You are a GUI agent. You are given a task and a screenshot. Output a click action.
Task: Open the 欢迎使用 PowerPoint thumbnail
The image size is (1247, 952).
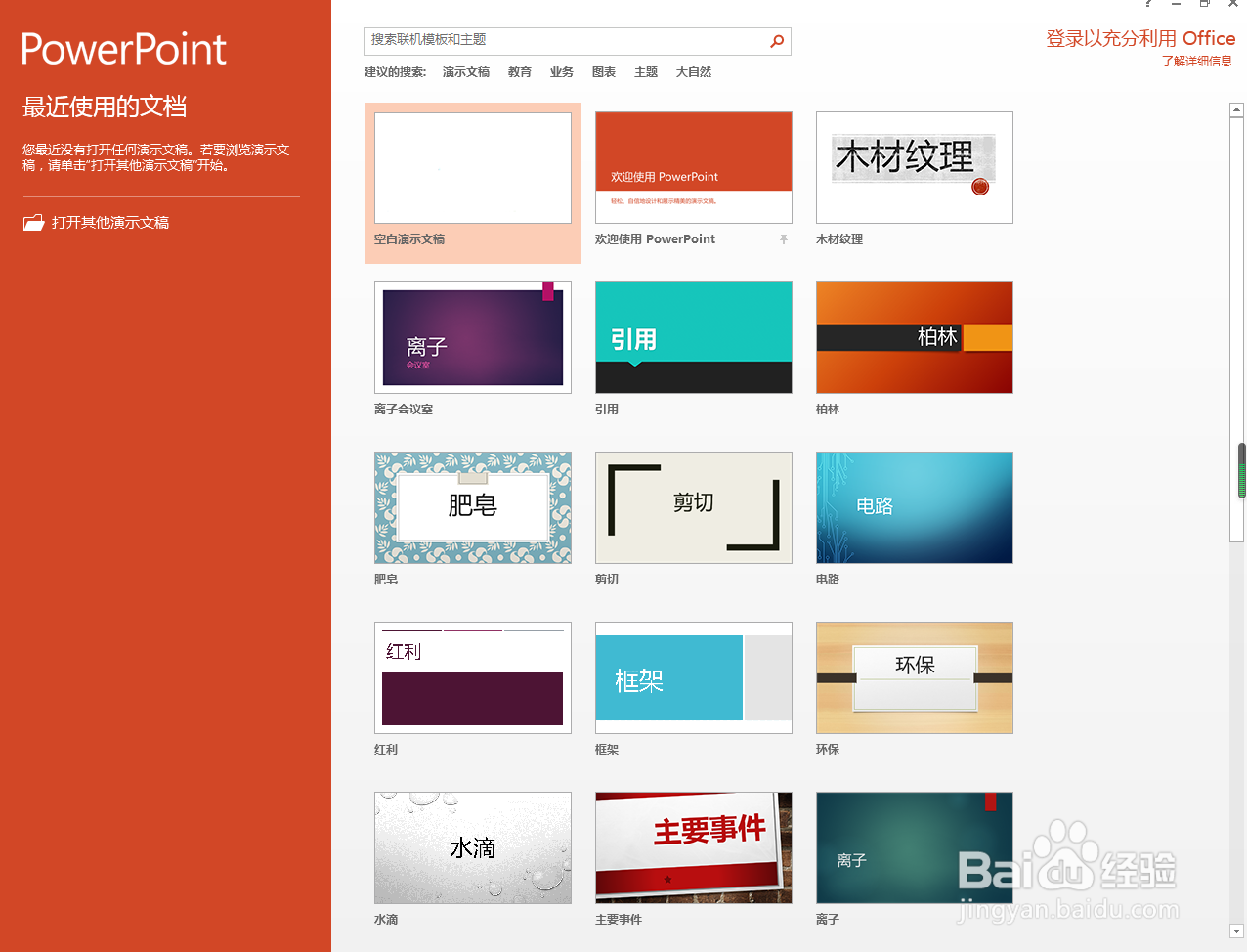pyautogui.click(x=694, y=168)
